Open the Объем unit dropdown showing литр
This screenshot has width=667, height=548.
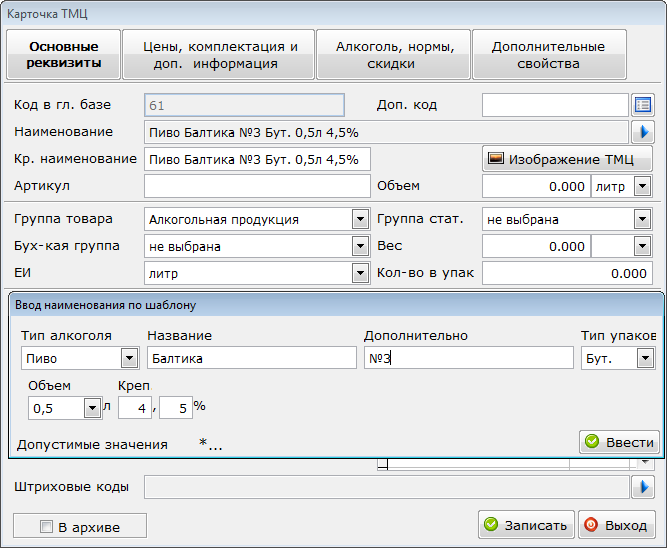[x=642, y=186]
